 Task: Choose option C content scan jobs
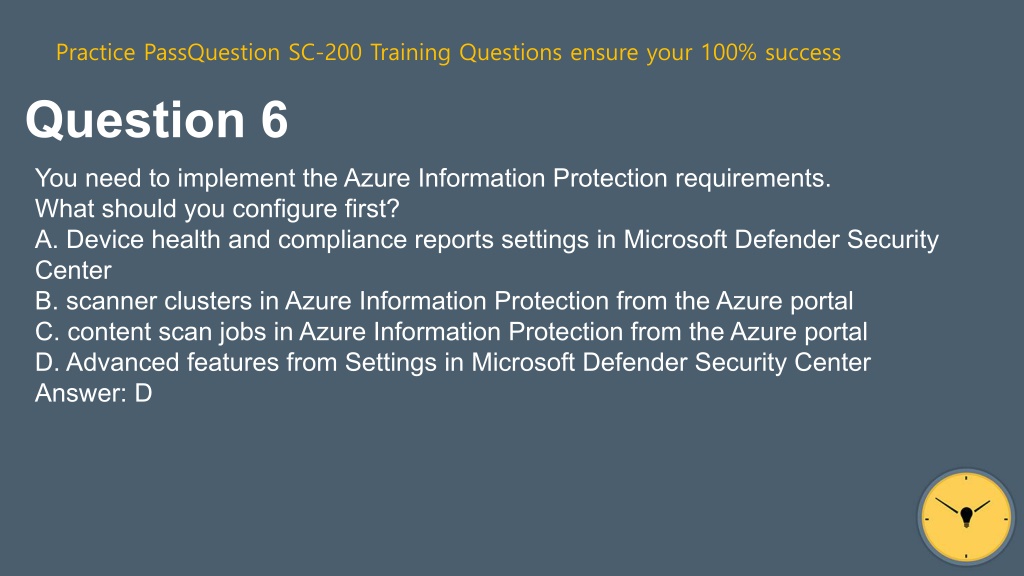[451, 332]
